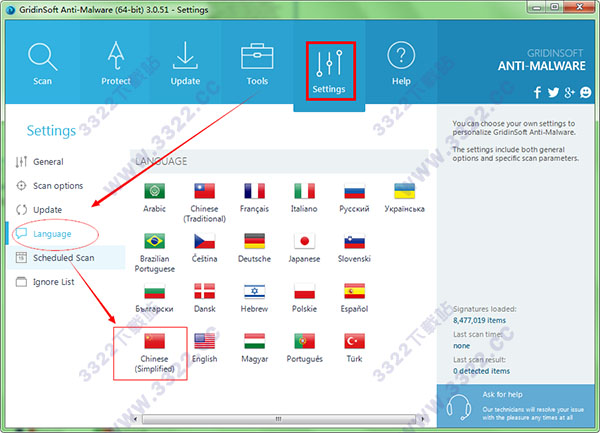This screenshot has width=600, height=433.
Task: Click Ask for help panel
Action: click(x=516, y=406)
